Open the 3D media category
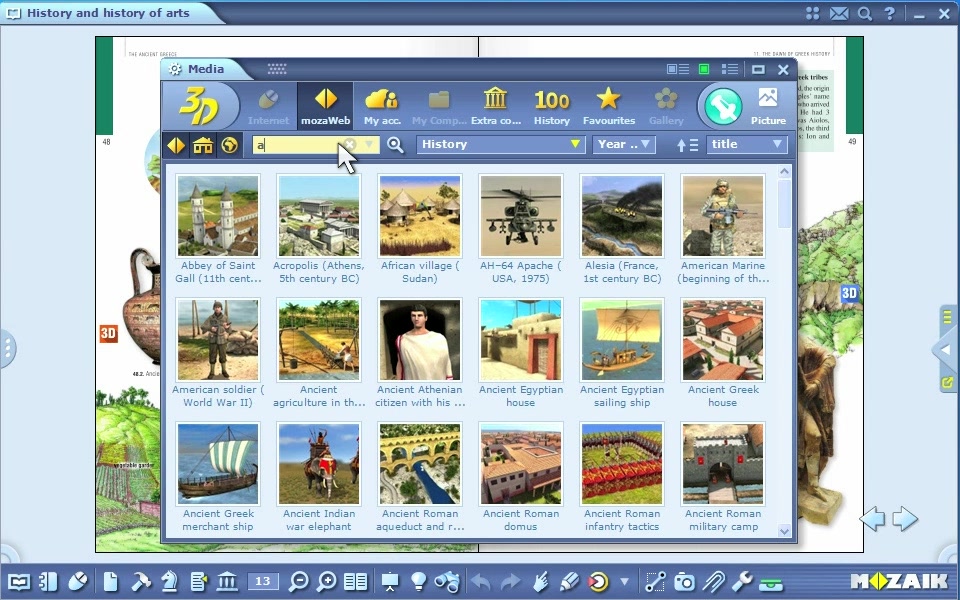960x600 pixels. pyautogui.click(x=199, y=105)
